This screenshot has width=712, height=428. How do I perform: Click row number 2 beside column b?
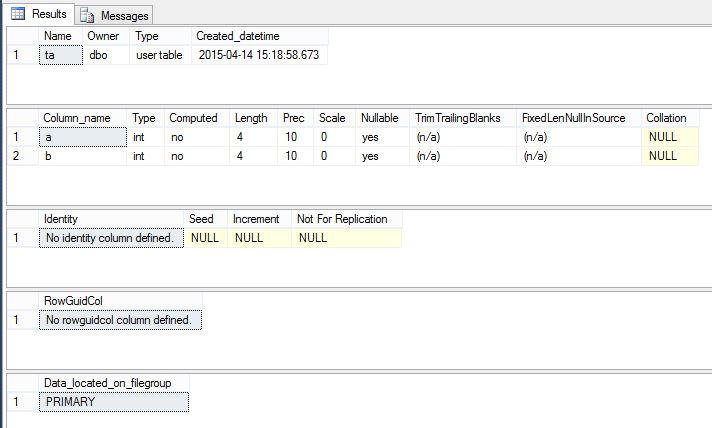point(23,156)
